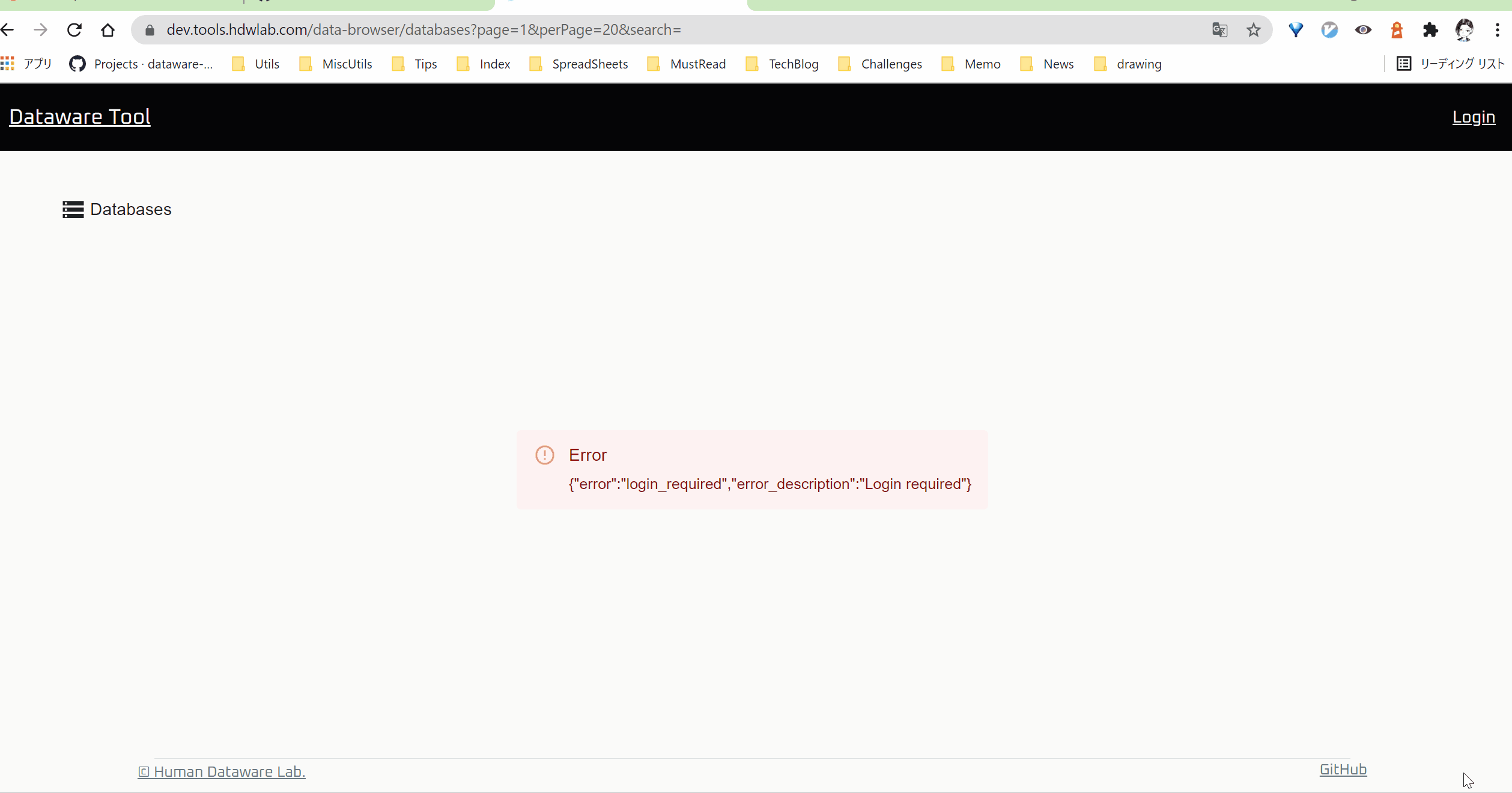Click the Login link
The image size is (1512, 793).
[x=1474, y=117]
